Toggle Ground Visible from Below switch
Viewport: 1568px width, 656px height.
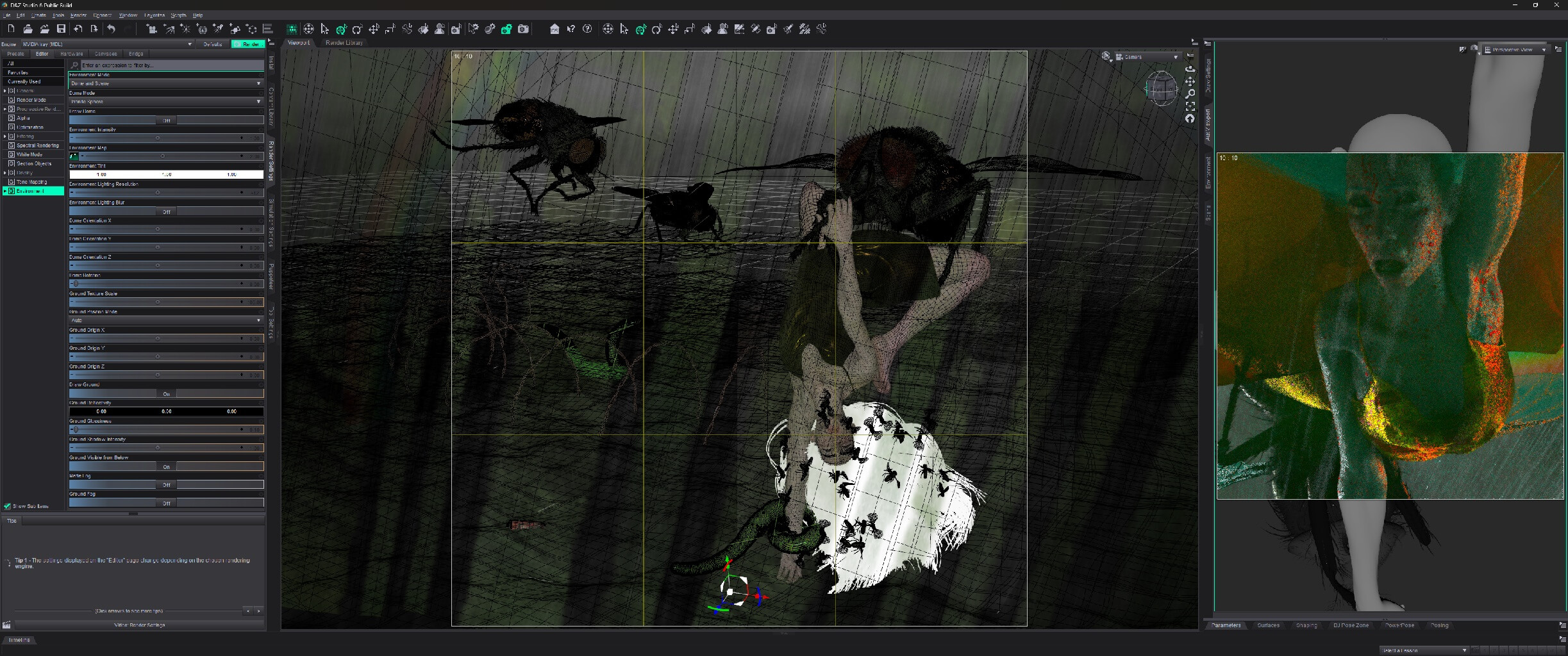tap(166, 466)
